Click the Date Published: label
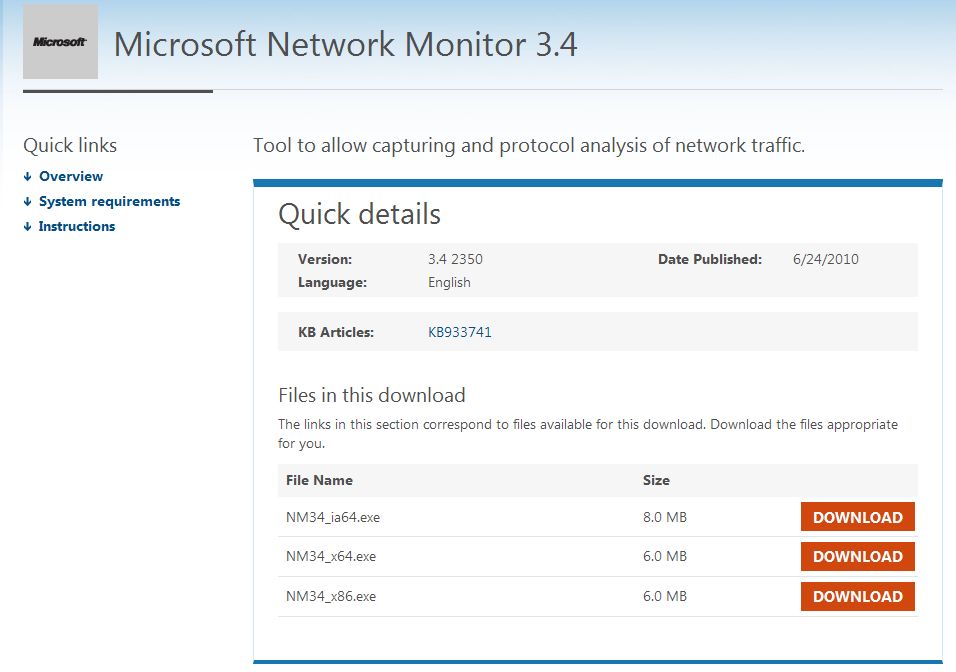 point(710,259)
